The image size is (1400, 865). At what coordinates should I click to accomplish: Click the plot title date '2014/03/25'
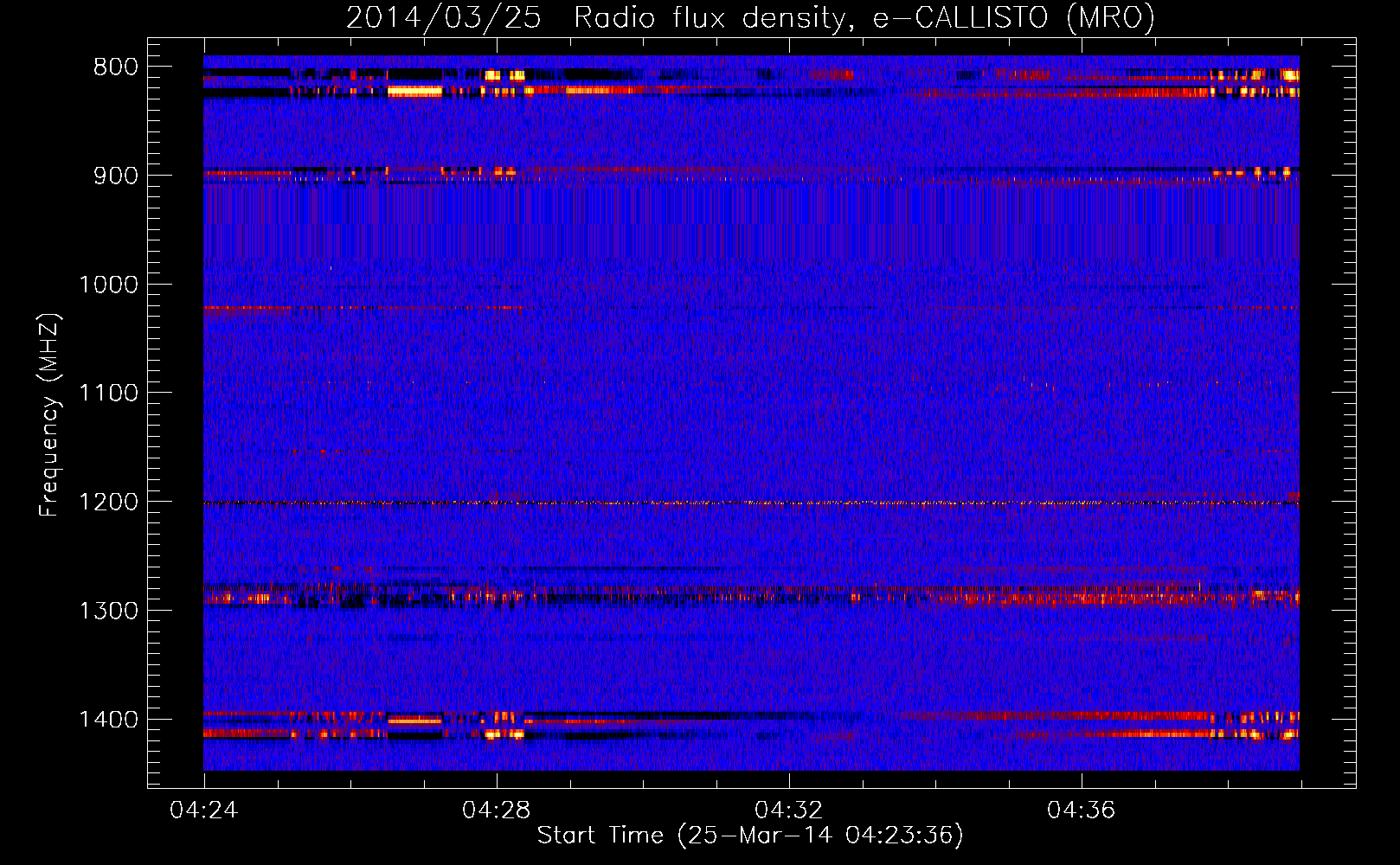coord(444,17)
